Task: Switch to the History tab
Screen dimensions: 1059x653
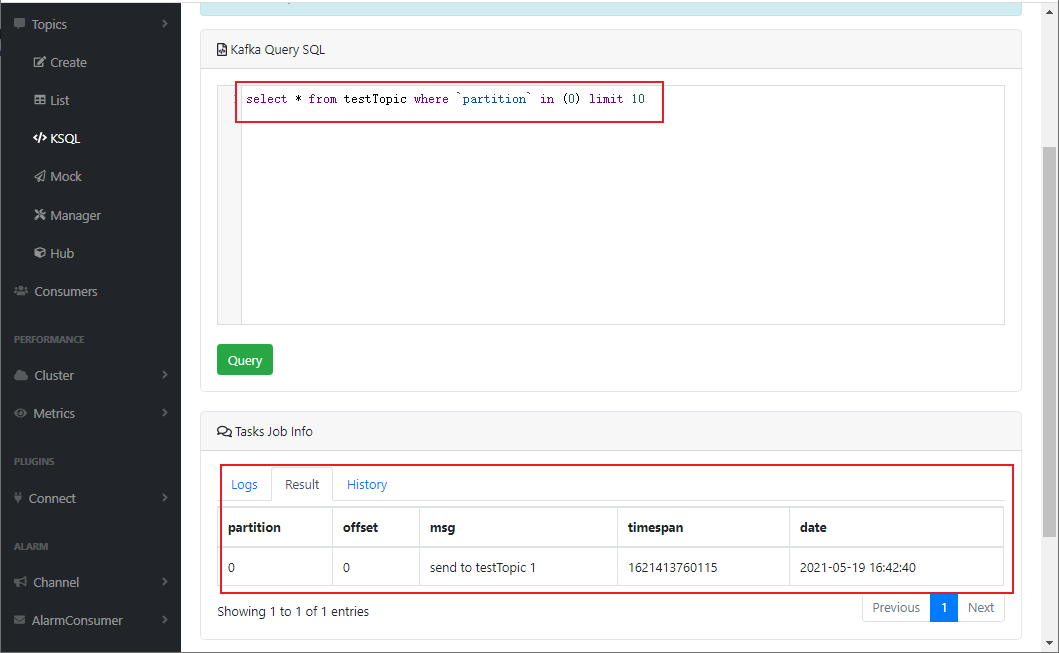Action: 367,484
